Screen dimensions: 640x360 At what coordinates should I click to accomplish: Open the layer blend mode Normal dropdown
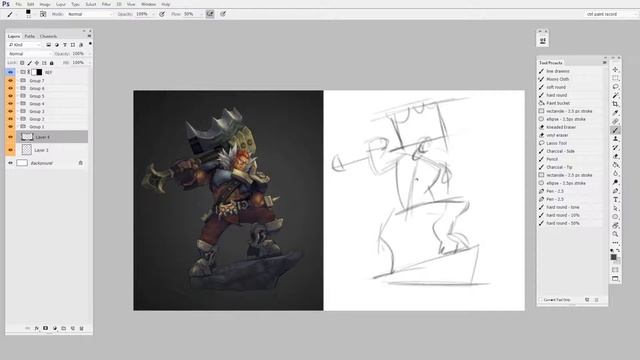point(30,54)
